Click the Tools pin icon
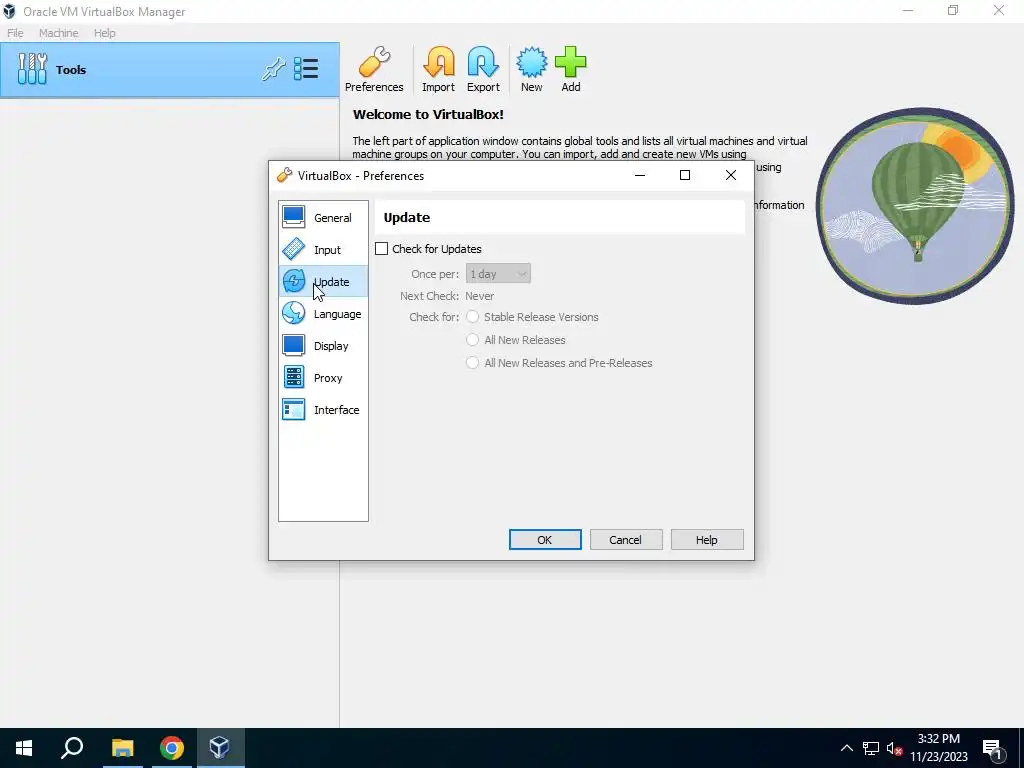The width and height of the screenshot is (1024, 768). point(274,69)
